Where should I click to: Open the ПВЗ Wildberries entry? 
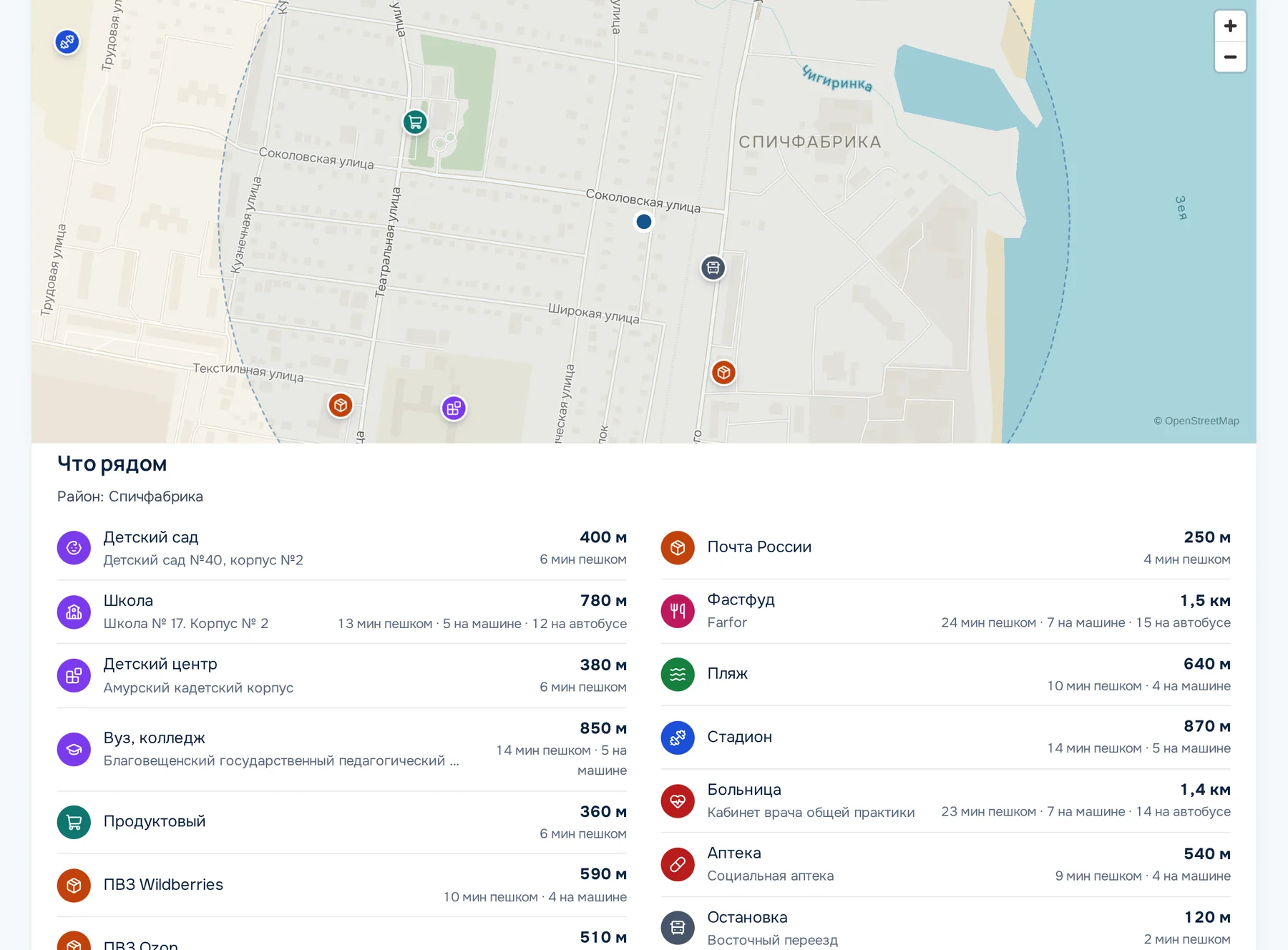342,885
